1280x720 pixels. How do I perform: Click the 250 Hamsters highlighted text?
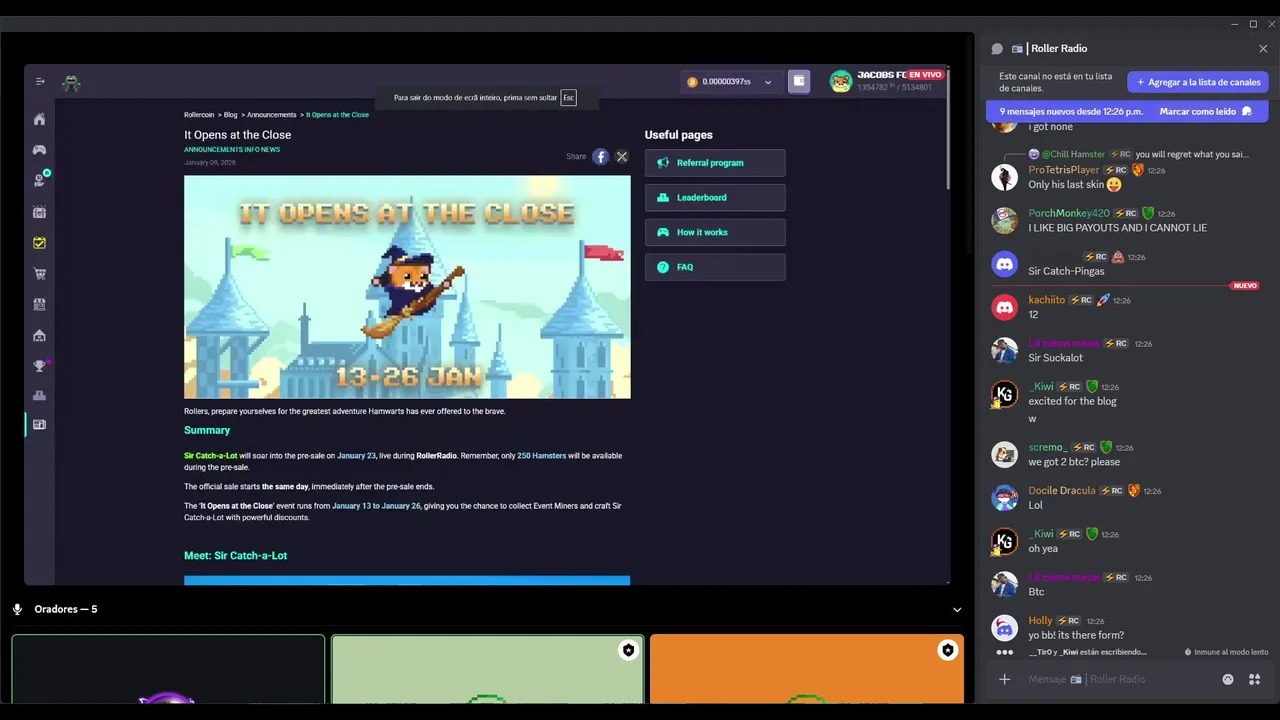click(541, 456)
